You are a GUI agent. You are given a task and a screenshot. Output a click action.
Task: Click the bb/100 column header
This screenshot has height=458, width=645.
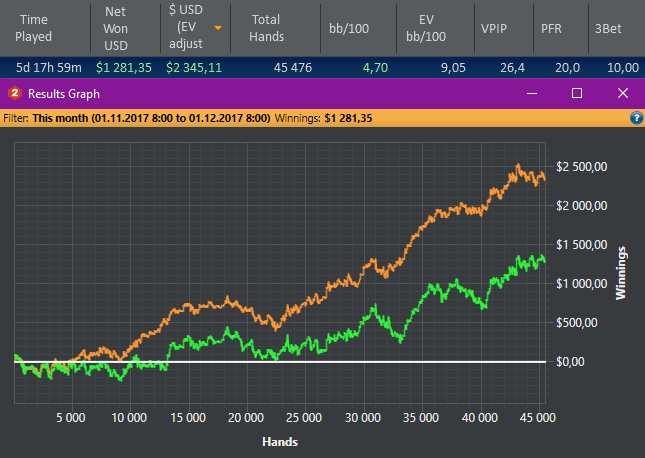tap(349, 28)
